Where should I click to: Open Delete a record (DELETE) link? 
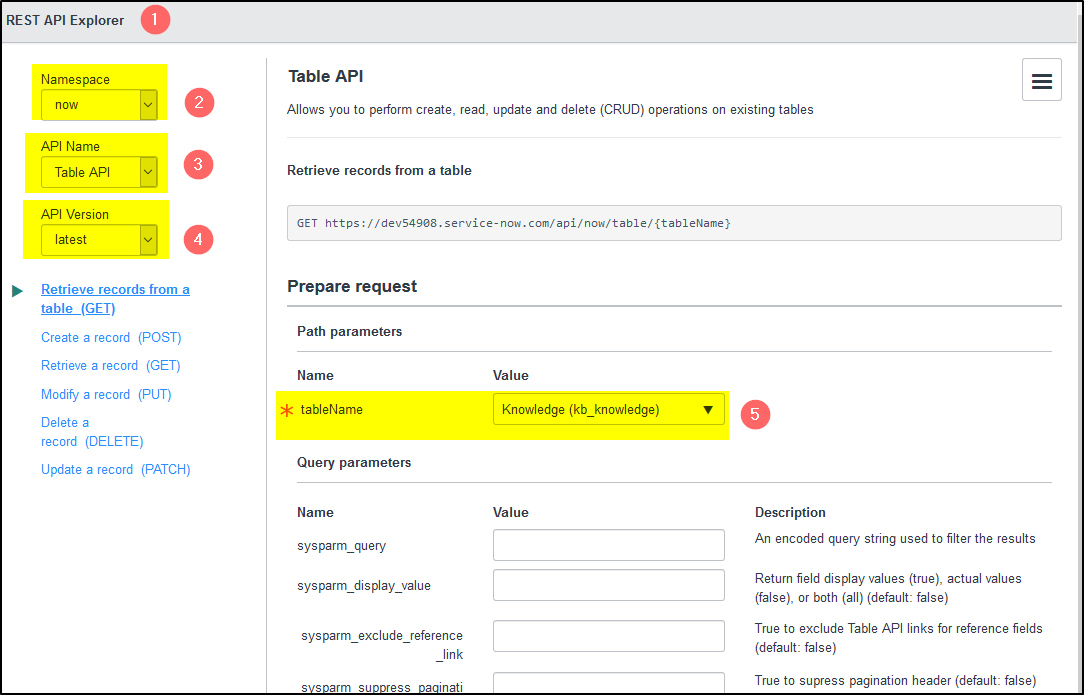(x=91, y=432)
